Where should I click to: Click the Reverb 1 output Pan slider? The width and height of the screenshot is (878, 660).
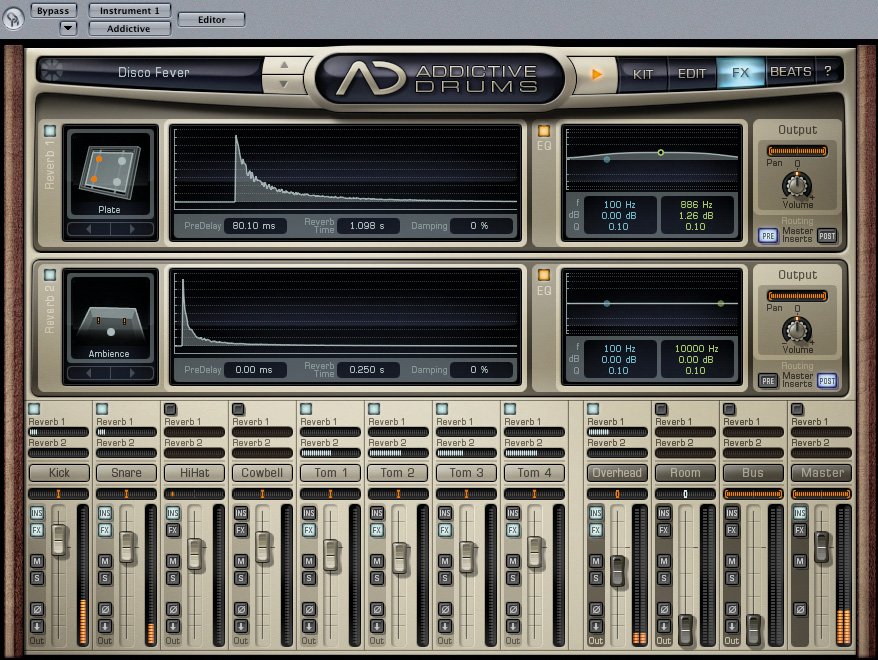point(797,151)
